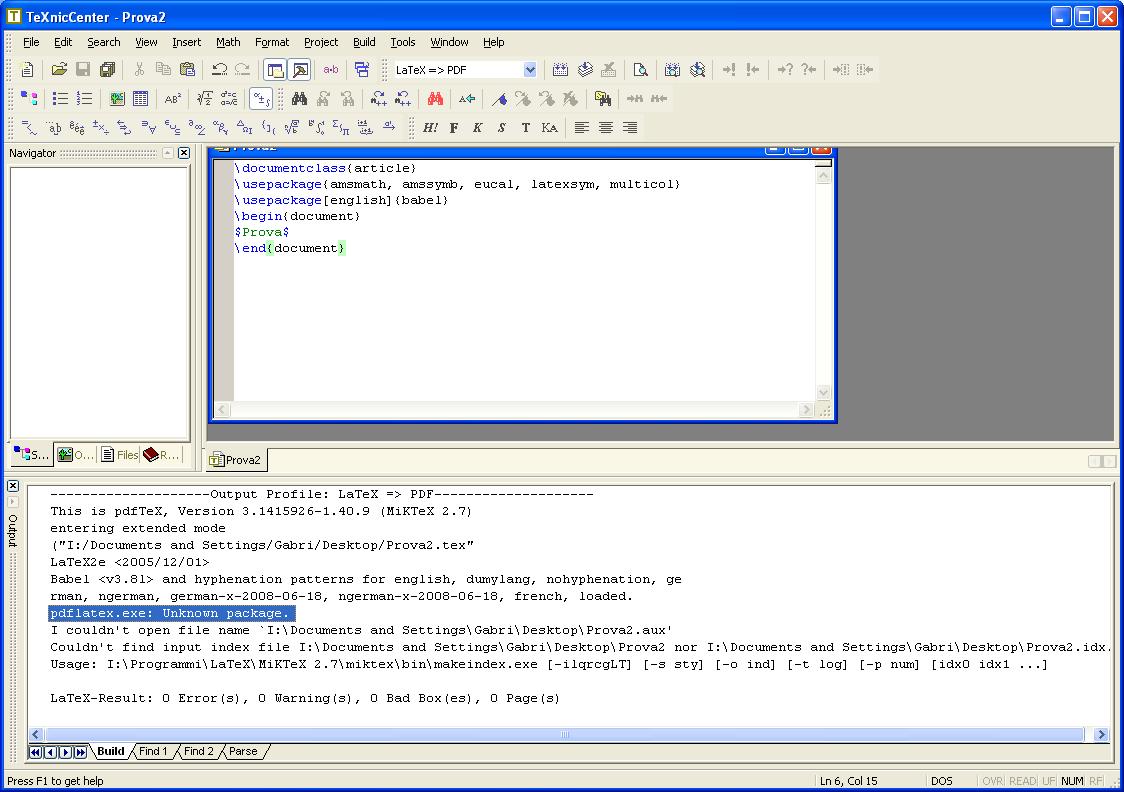This screenshot has width=1124, height=792.
Task: Click the editor vertical scroll-down arrow
Action: (x=824, y=392)
